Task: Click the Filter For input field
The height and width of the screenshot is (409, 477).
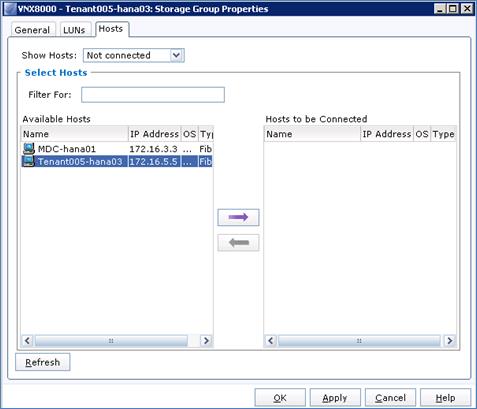Action: click(153, 95)
